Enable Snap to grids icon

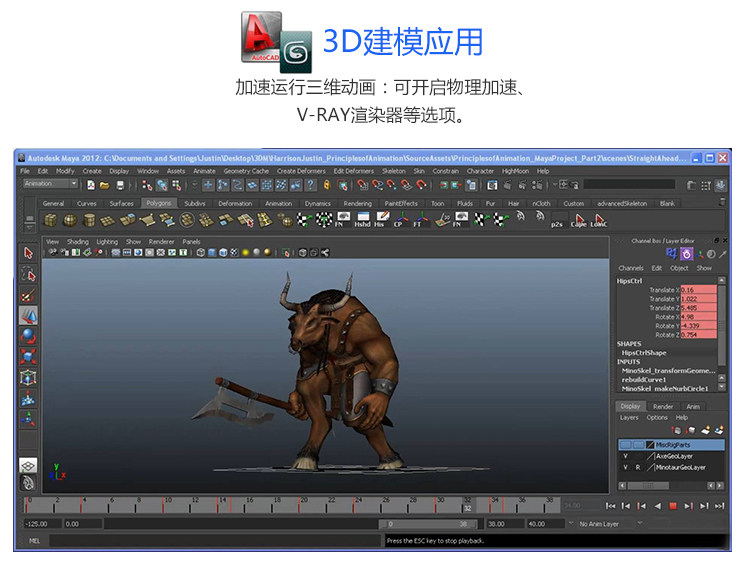[x=363, y=185]
